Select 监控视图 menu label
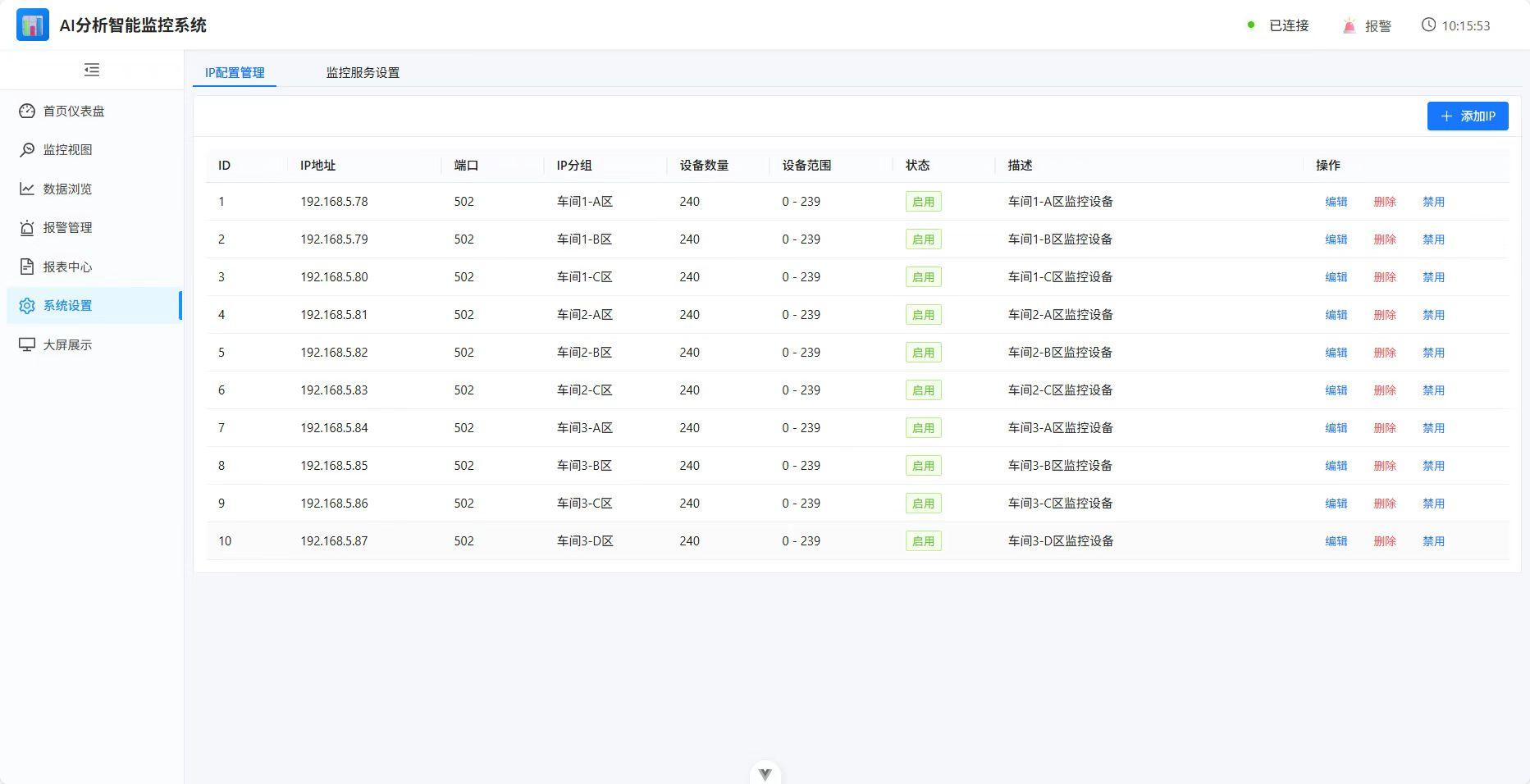 [67, 149]
